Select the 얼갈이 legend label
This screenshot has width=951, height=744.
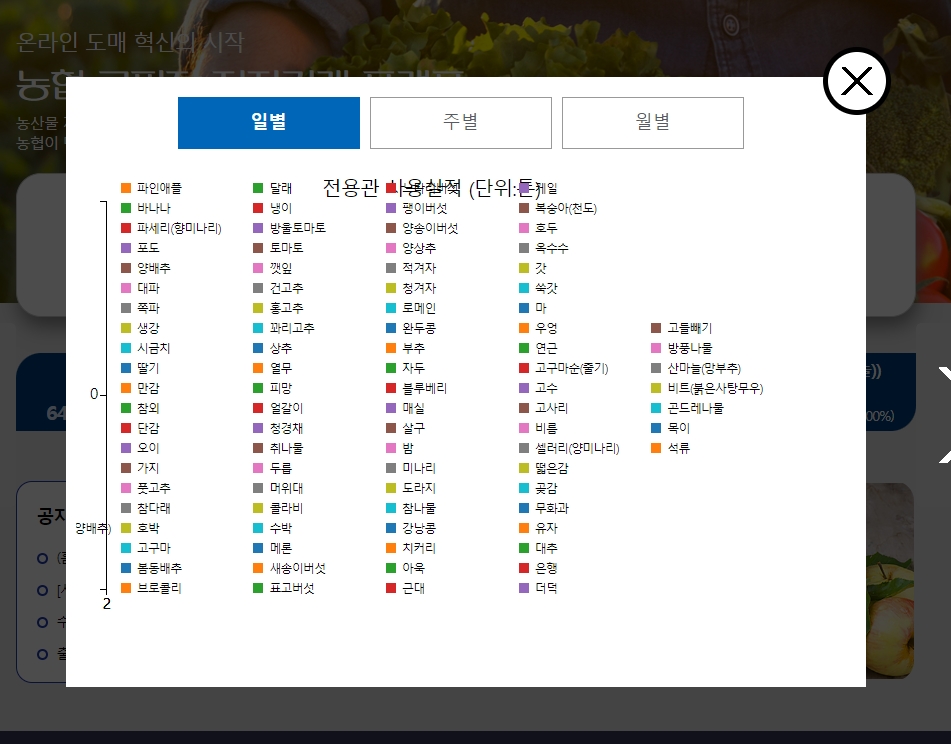point(286,408)
